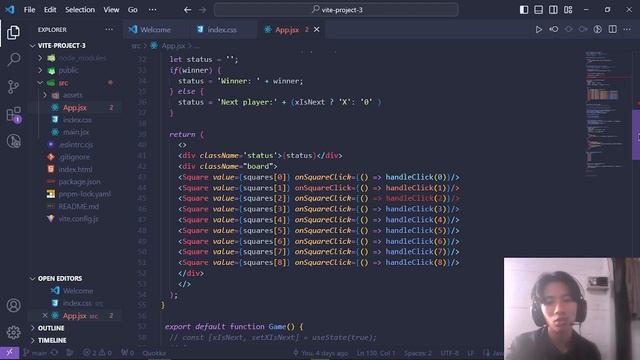Open the .eslintrc.cjs file
640x360 pixels.
(76, 144)
